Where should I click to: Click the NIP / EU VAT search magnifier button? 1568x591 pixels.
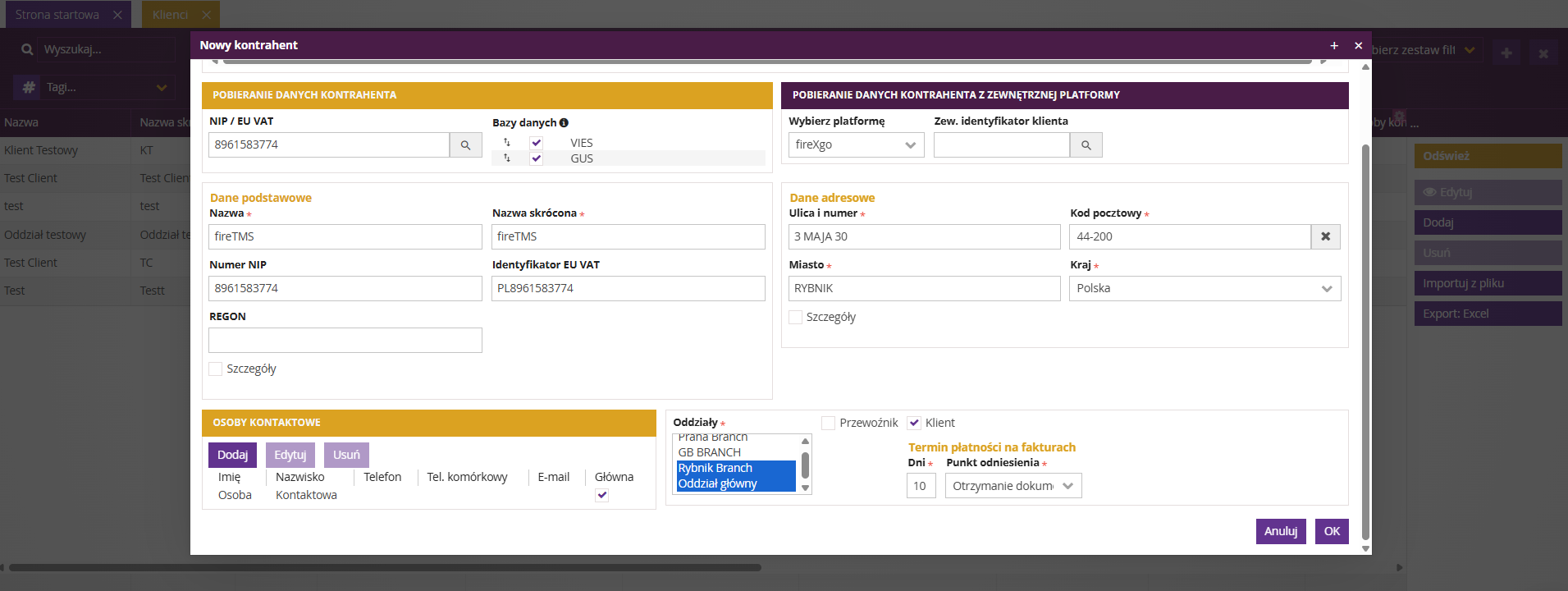click(465, 144)
